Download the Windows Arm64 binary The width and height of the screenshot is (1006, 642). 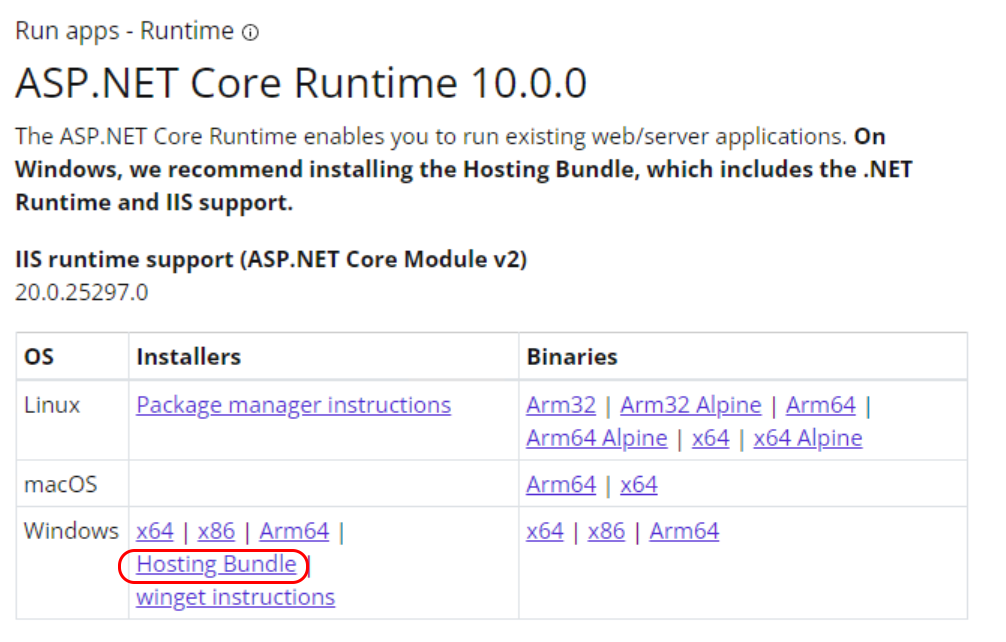point(684,531)
